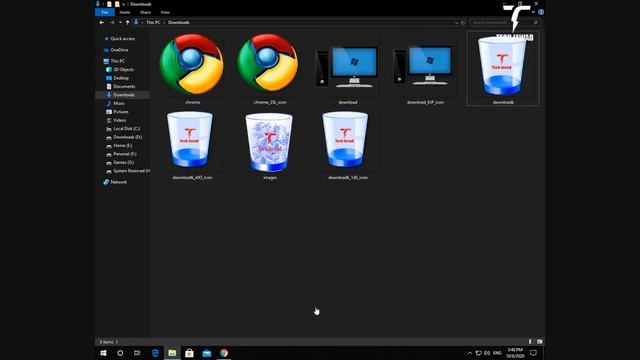This screenshot has width=640, height=360.
Task: Open Google Chrome from taskbar
Action: (x=224, y=353)
